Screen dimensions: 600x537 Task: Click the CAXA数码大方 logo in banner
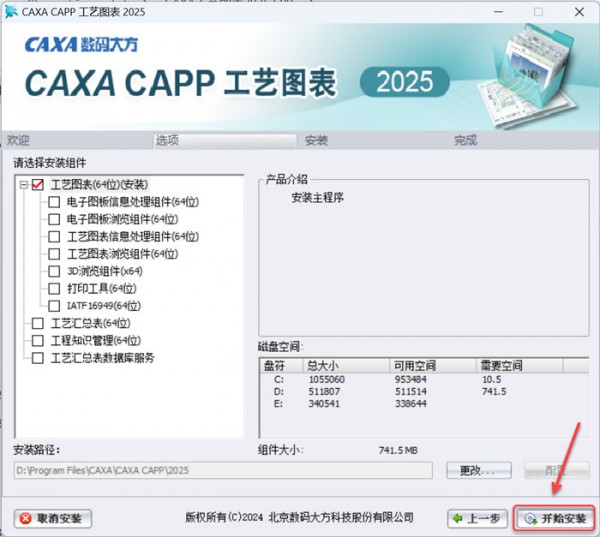82,45
